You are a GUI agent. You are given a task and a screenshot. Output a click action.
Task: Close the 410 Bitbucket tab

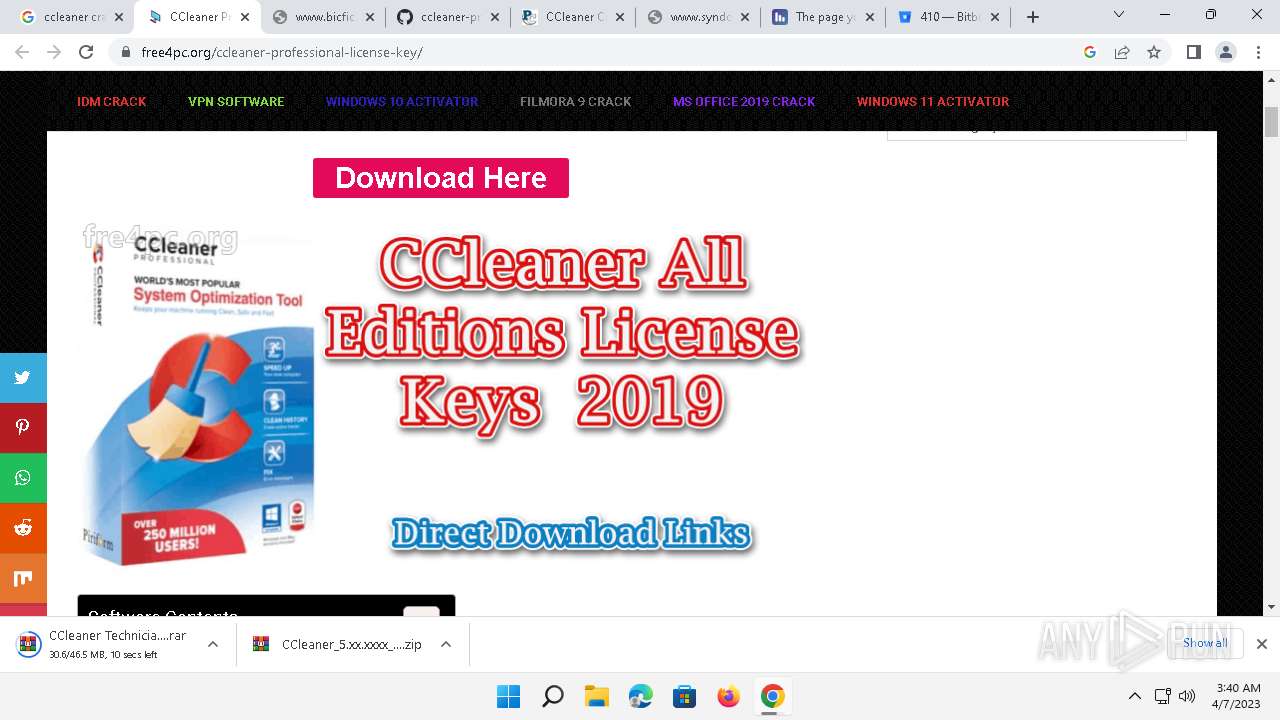pyautogui.click(x=995, y=17)
